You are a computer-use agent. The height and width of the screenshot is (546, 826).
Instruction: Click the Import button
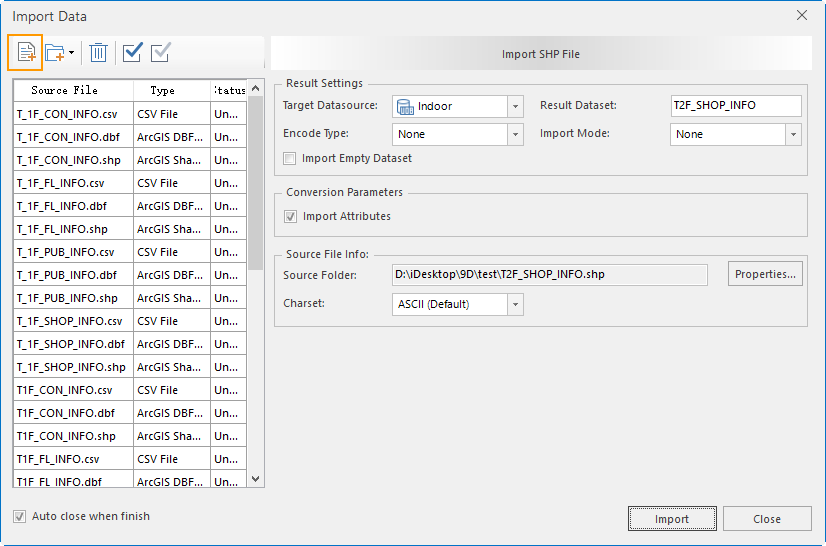[x=671, y=519]
